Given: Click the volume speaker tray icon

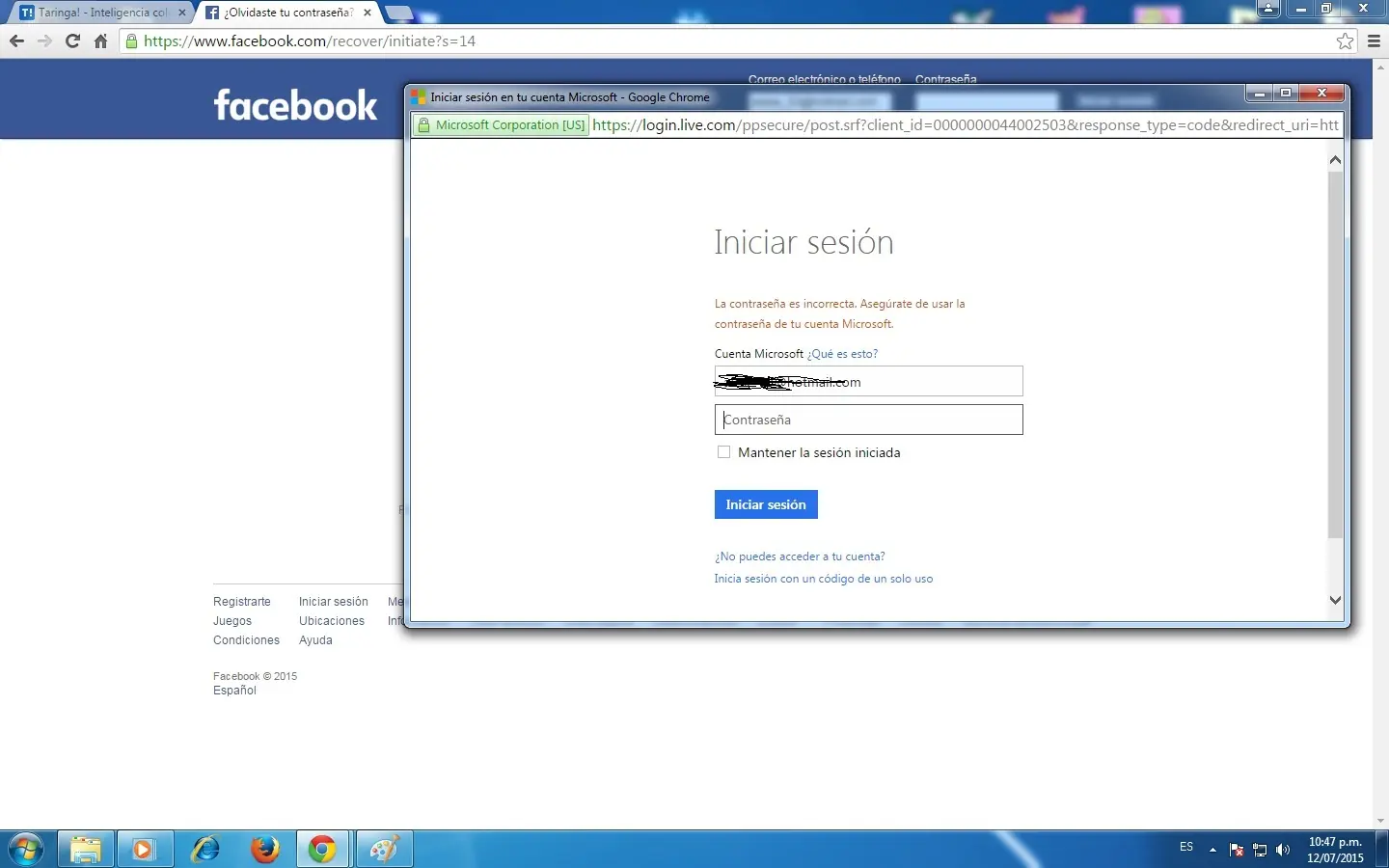Looking at the screenshot, I should (1283, 850).
